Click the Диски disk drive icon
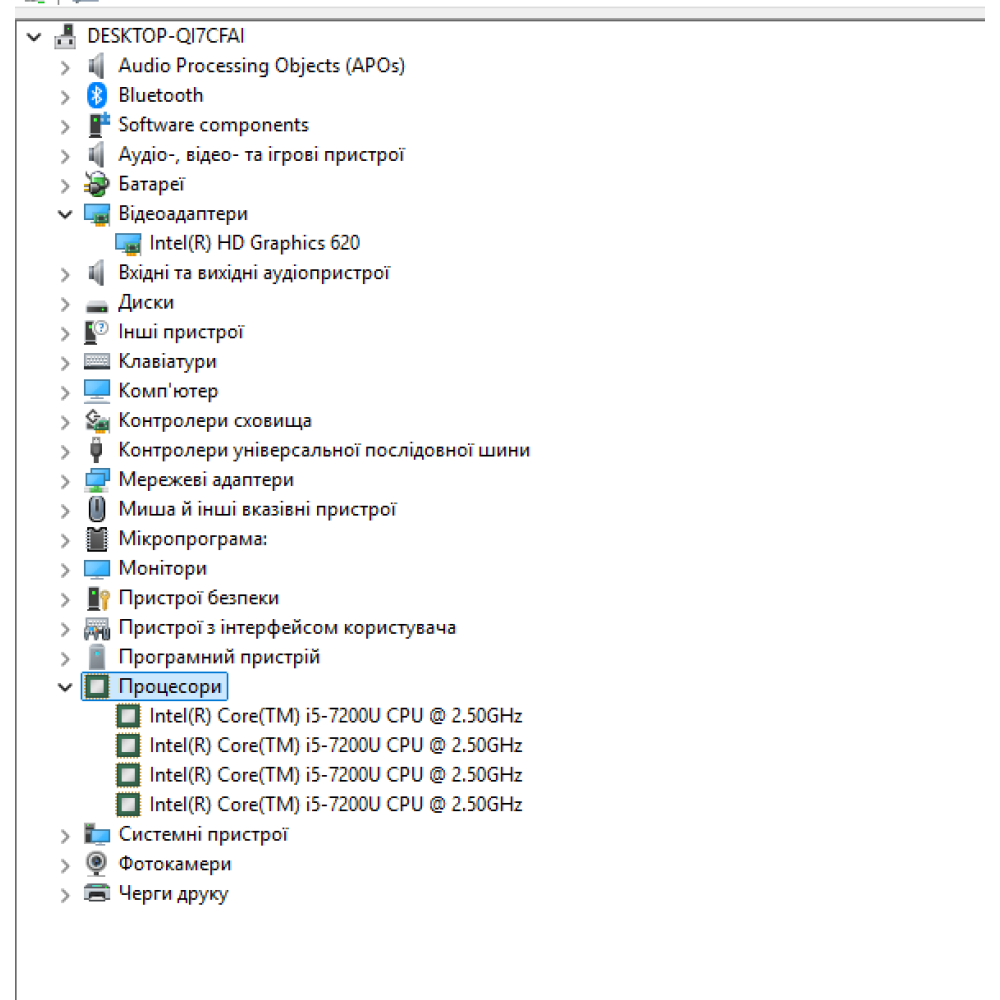 [97, 305]
